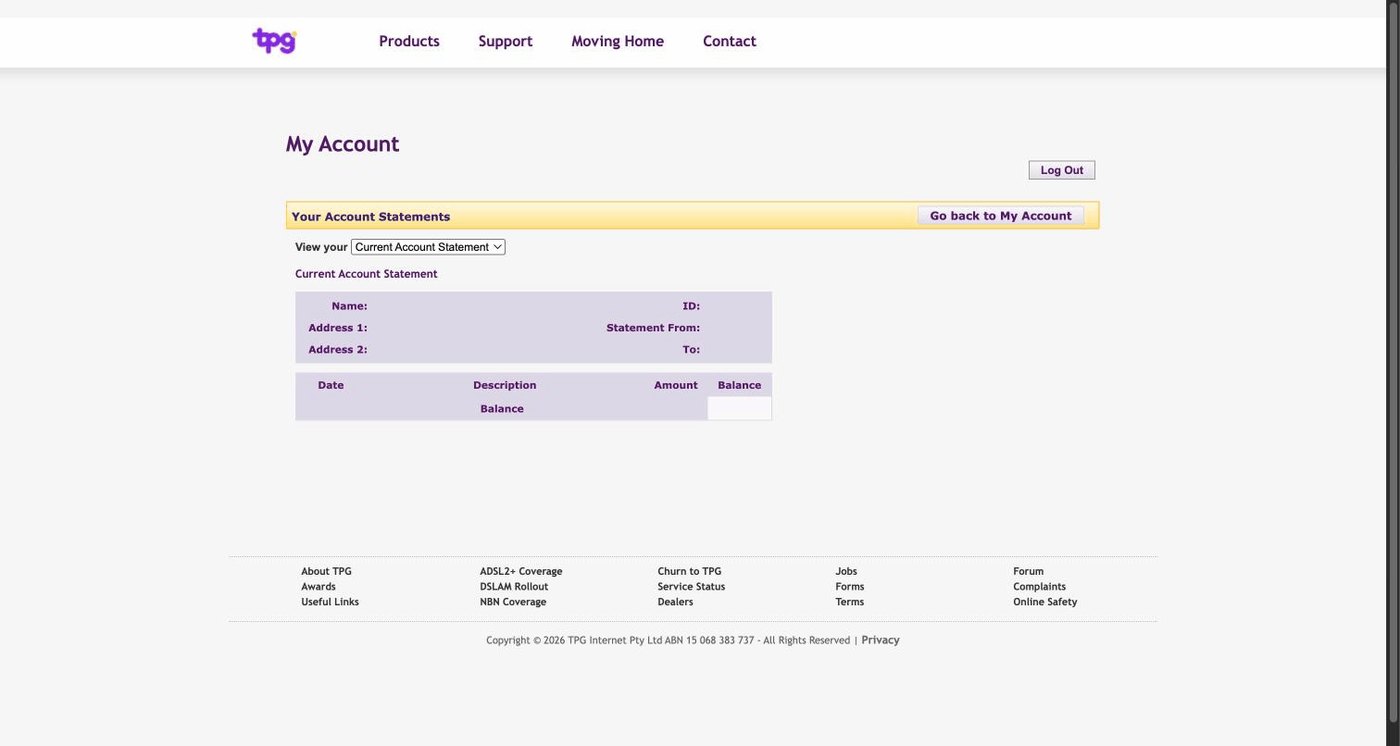Open the Online Safety link
1400x746 pixels.
pos(1045,602)
